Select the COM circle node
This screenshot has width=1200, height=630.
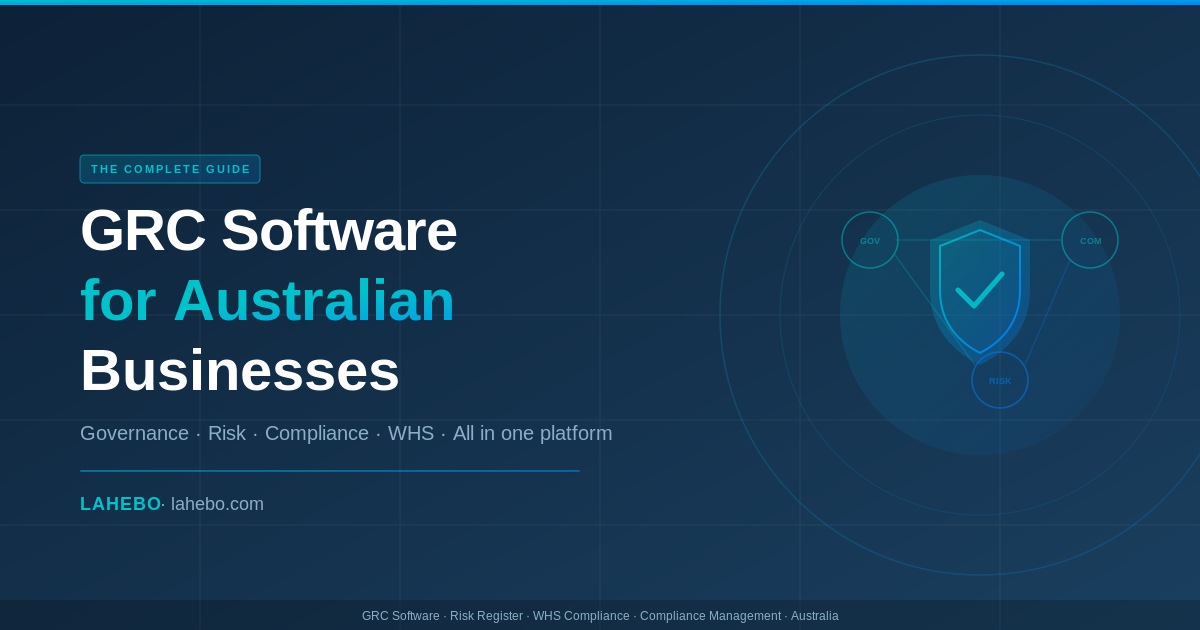point(1090,240)
